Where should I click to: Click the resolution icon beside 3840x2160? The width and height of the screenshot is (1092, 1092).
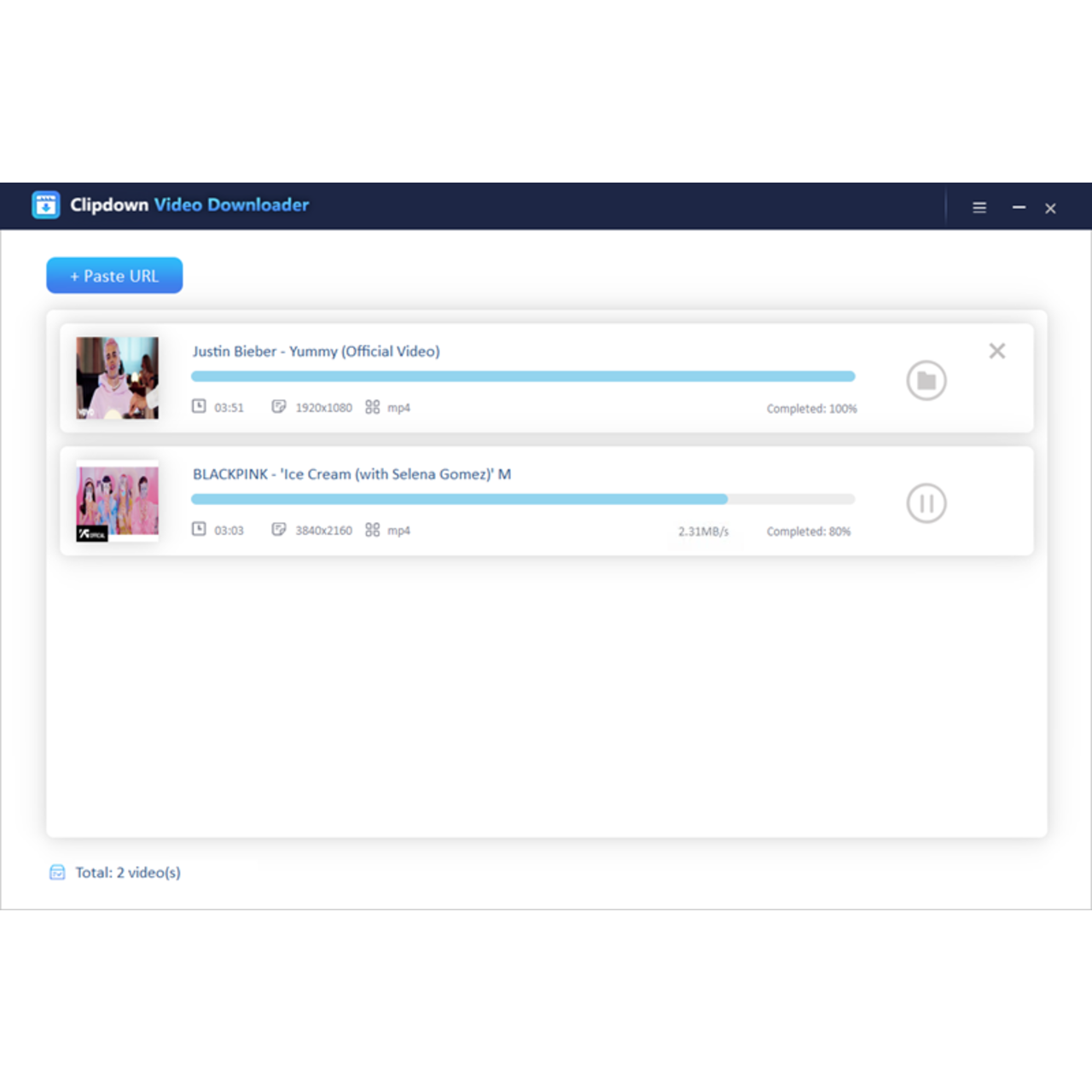click(279, 529)
